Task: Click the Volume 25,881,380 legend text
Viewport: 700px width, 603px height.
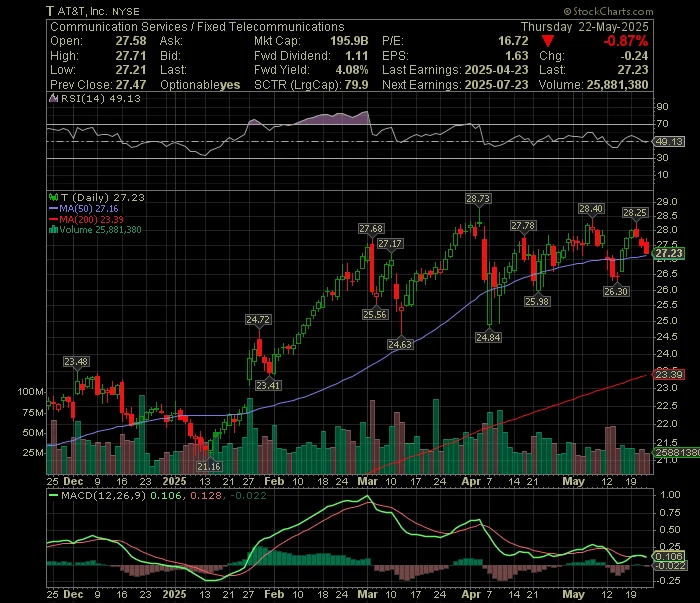Action: click(100, 230)
